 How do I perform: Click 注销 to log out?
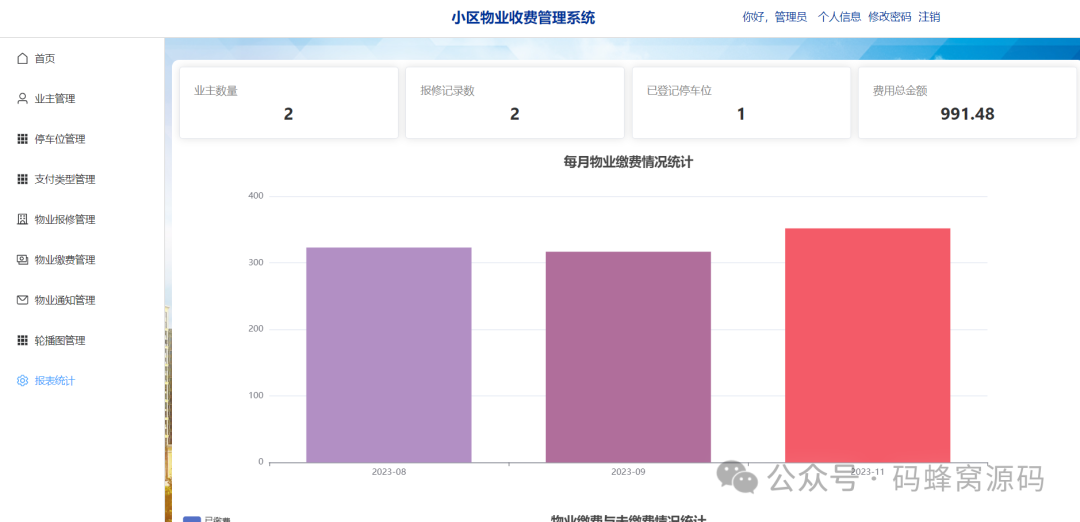point(929,17)
